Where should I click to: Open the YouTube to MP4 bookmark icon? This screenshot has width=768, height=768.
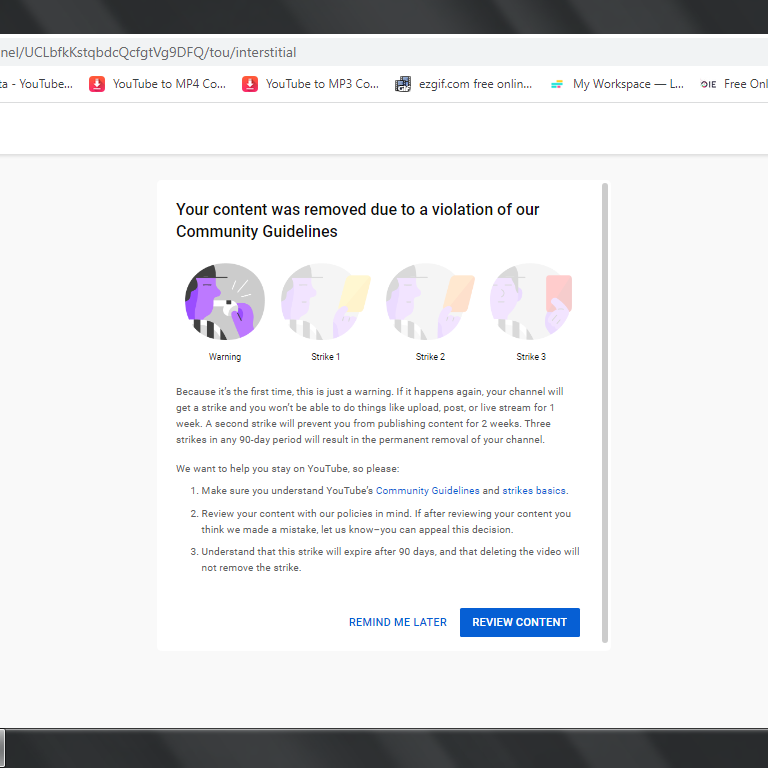[97, 84]
